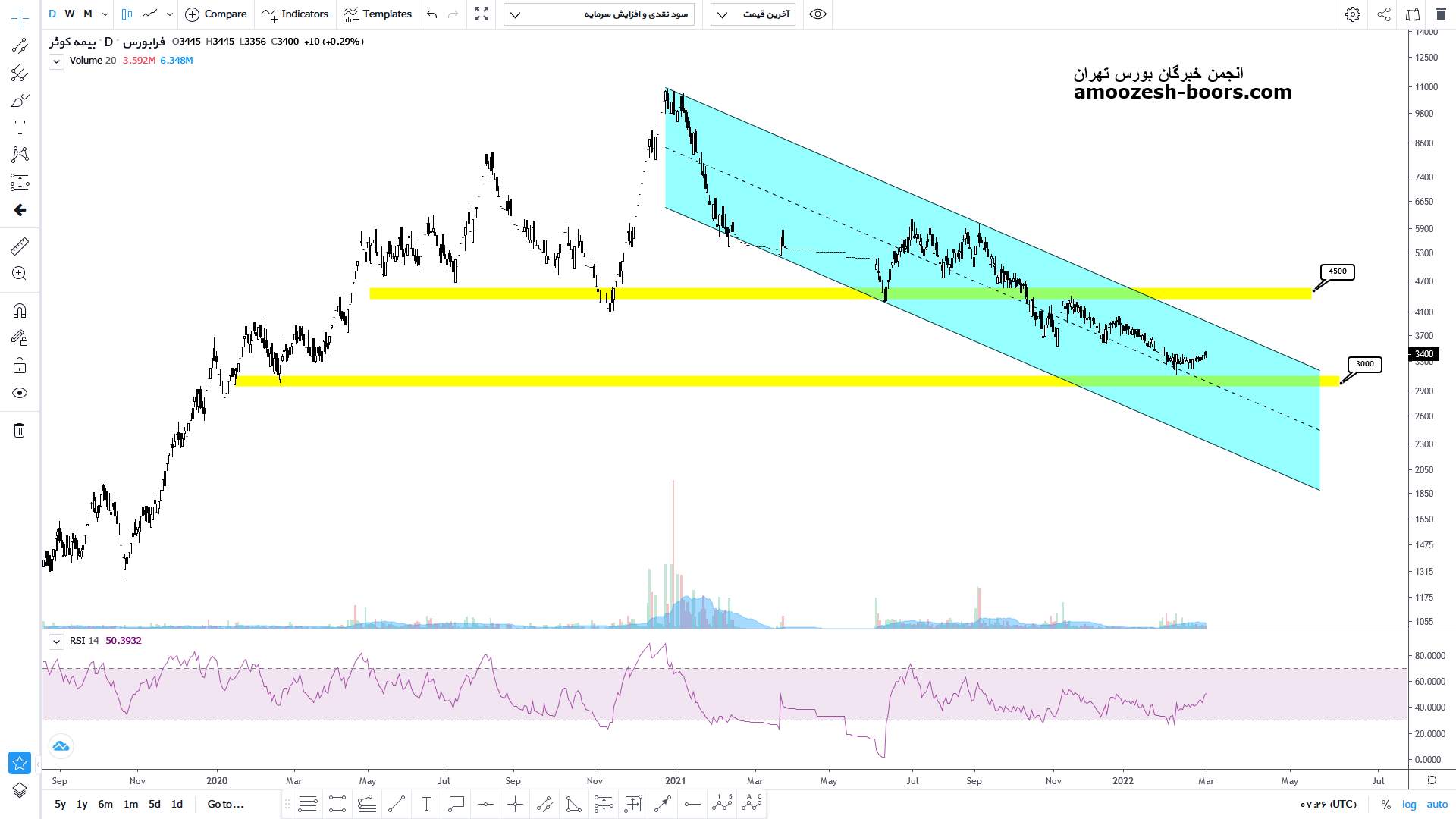Collapse the Volume indicator legend arrow
Viewport: 1456px width, 819px height.
pos(56,61)
